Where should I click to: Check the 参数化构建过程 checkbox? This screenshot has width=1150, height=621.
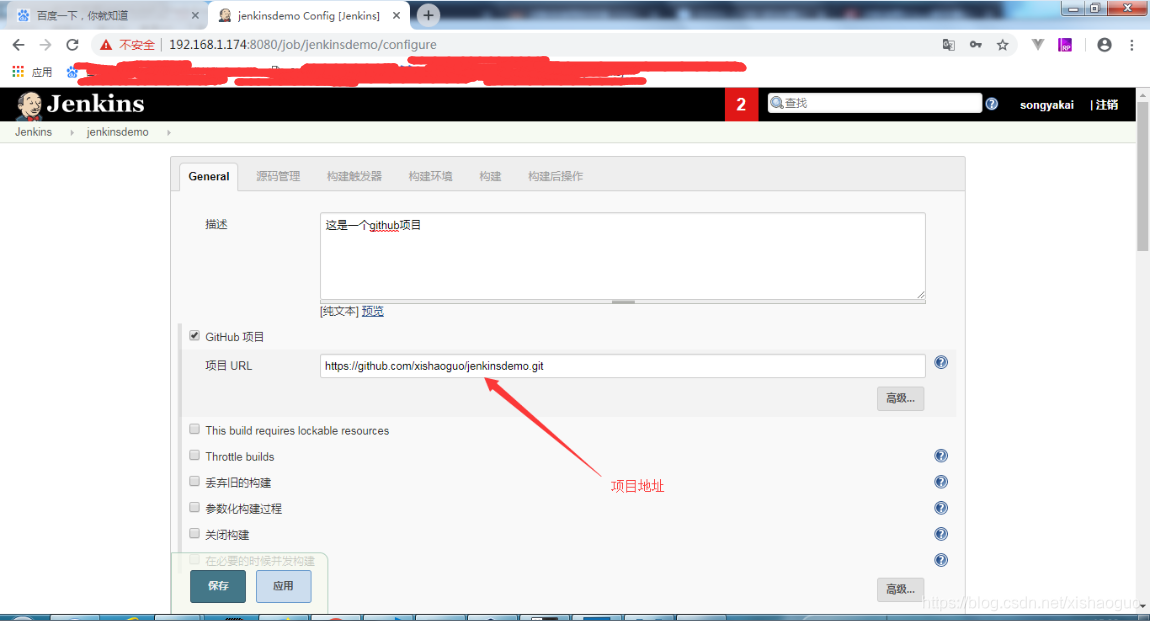tap(194, 507)
